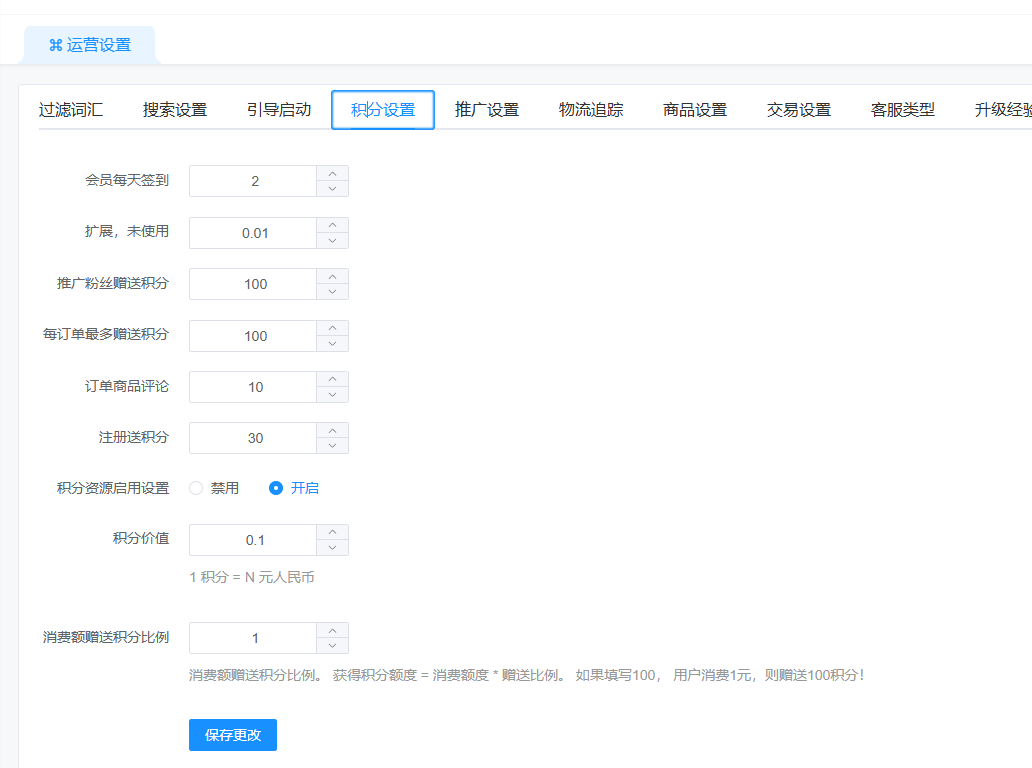1032x768 pixels.
Task: Raise 积分价值 using the up arrow
Action: click(332, 533)
